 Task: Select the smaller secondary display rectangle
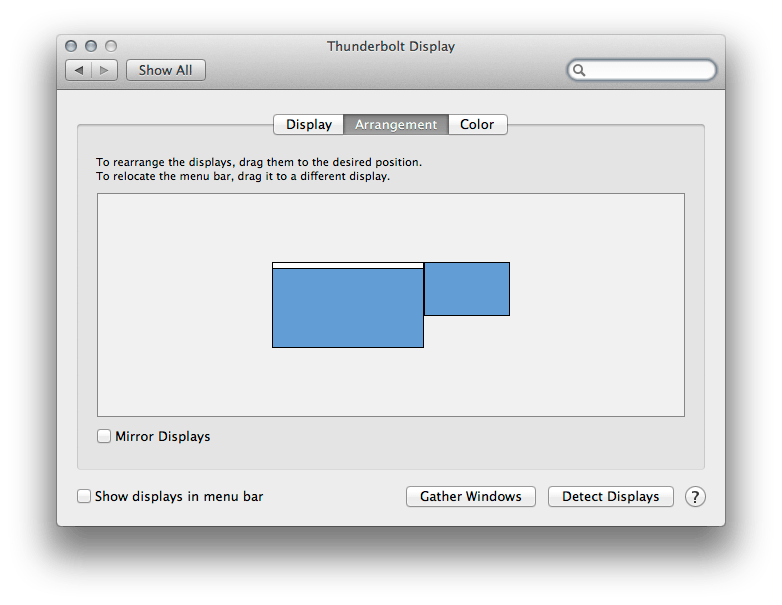coord(467,289)
